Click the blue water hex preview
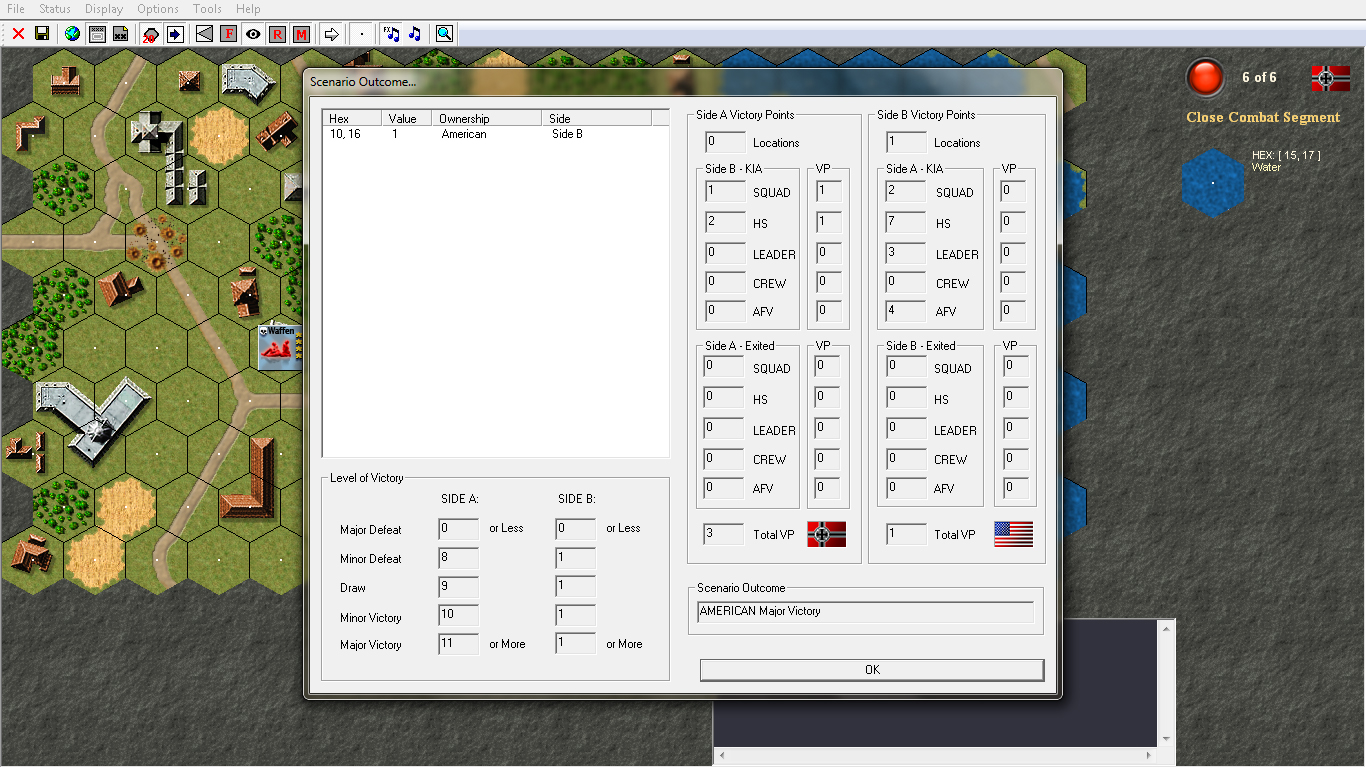Image resolution: width=1366 pixels, height=768 pixels. (1213, 183)
